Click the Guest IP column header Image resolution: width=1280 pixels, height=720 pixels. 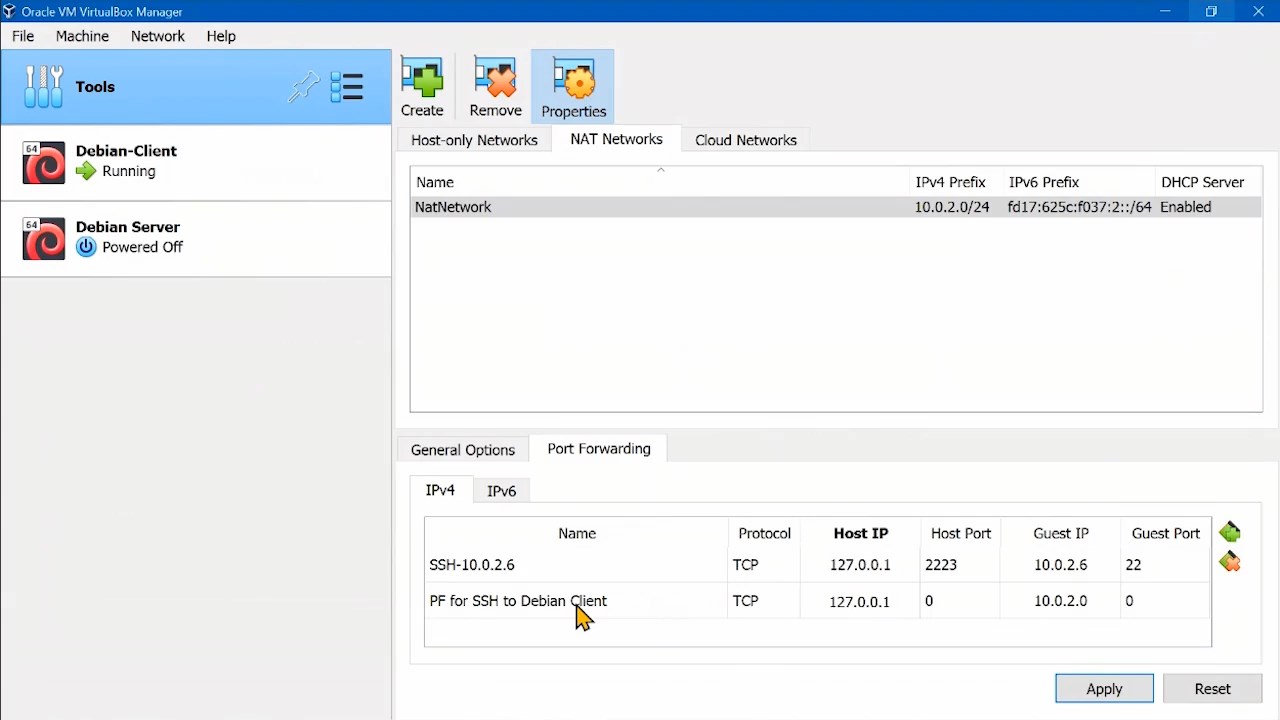[x=1060, y=533]
